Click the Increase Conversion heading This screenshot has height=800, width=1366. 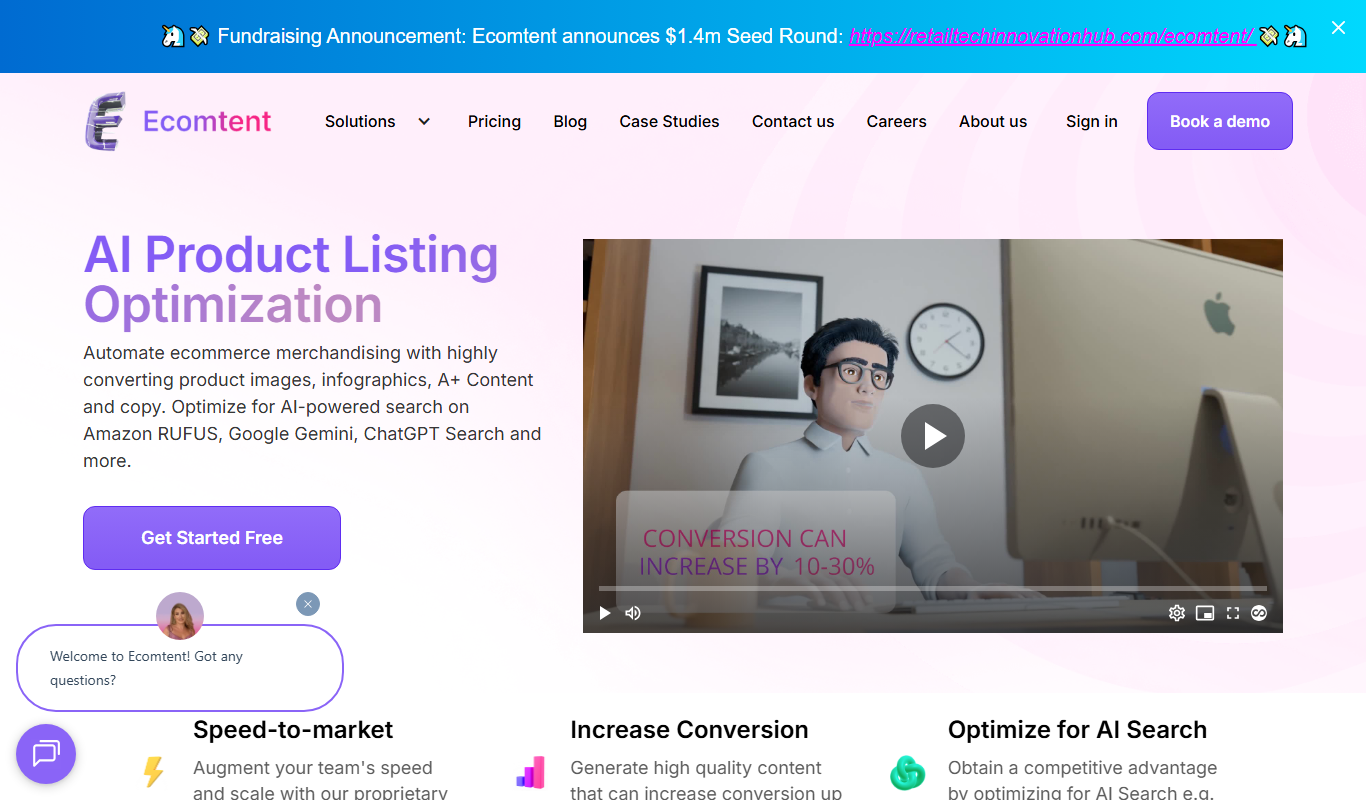689,730
